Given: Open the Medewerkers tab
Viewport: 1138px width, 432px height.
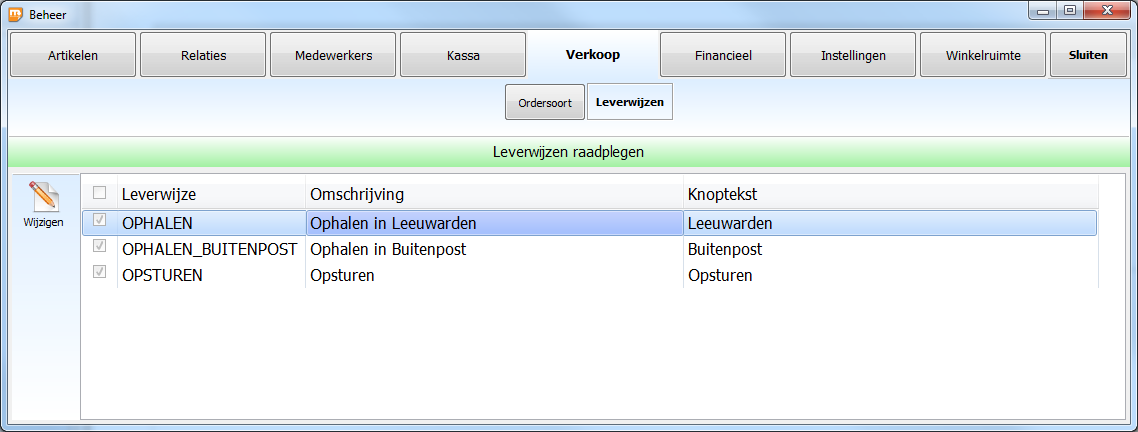Looking at the screenshot, I should point(333,54).
